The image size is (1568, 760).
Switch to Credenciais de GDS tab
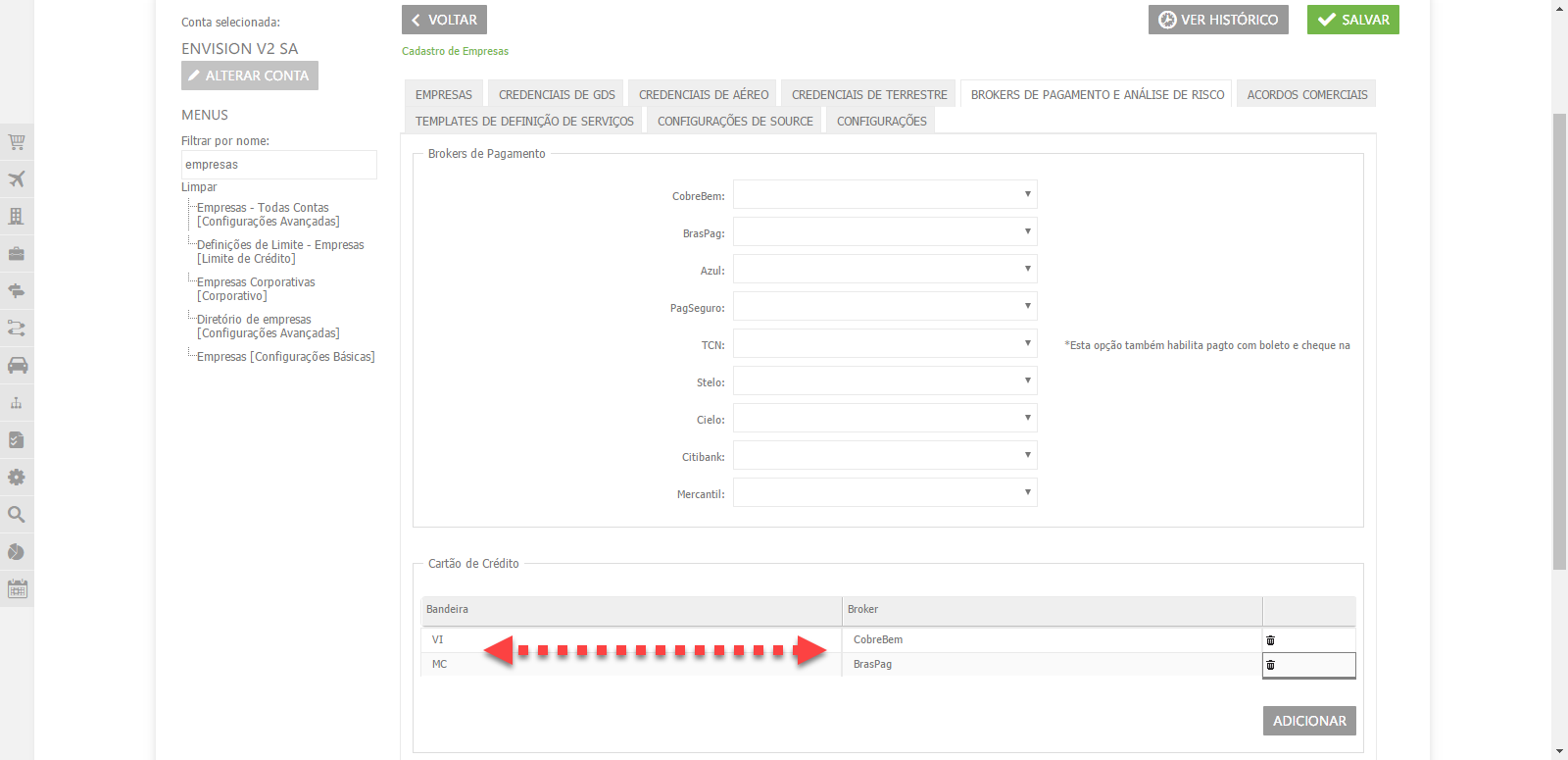click(x=557, y=94)
